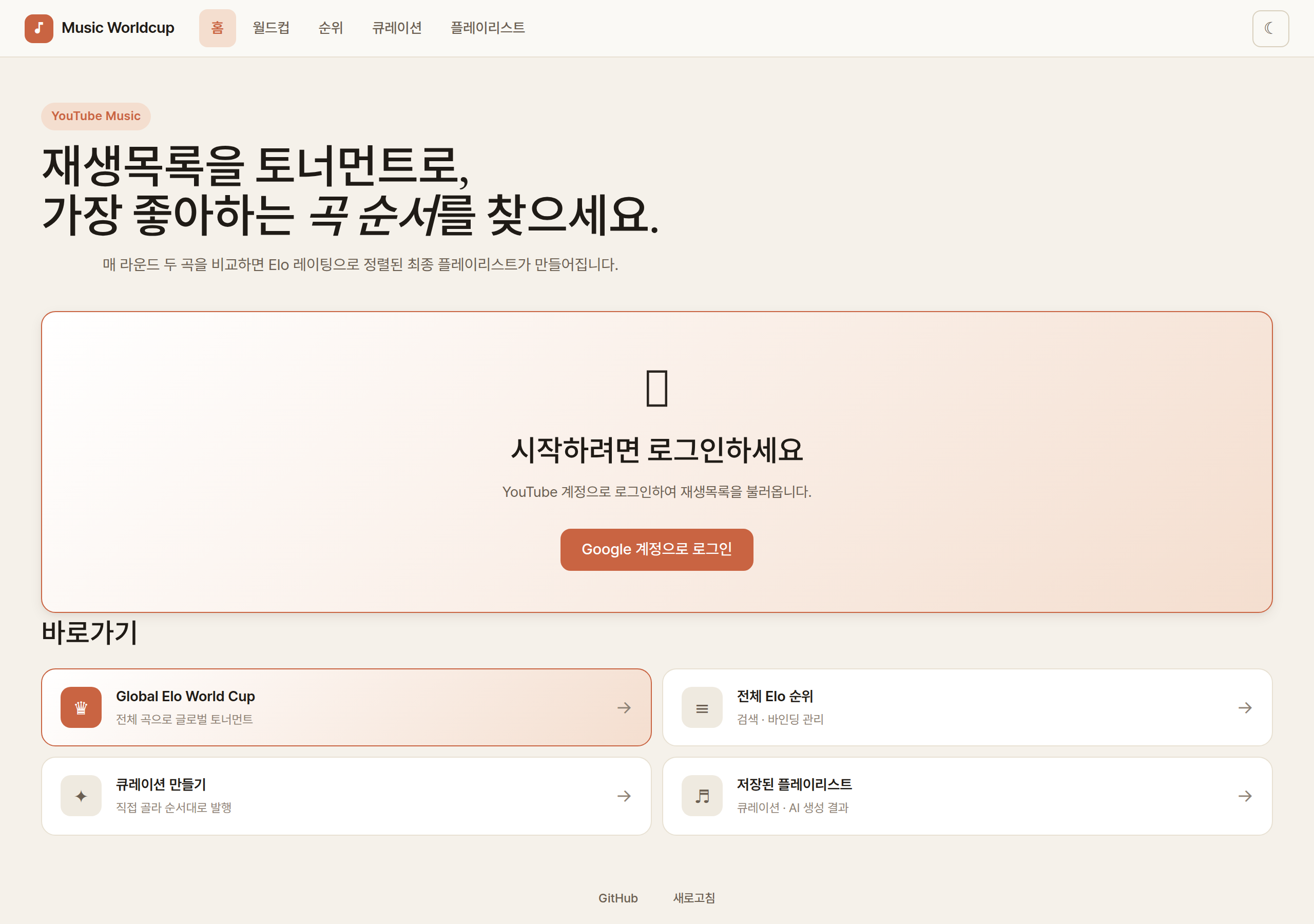
Task: Open the 전체 Elo 순위 title
Action: pyautogui.click(x=775, y=696)
